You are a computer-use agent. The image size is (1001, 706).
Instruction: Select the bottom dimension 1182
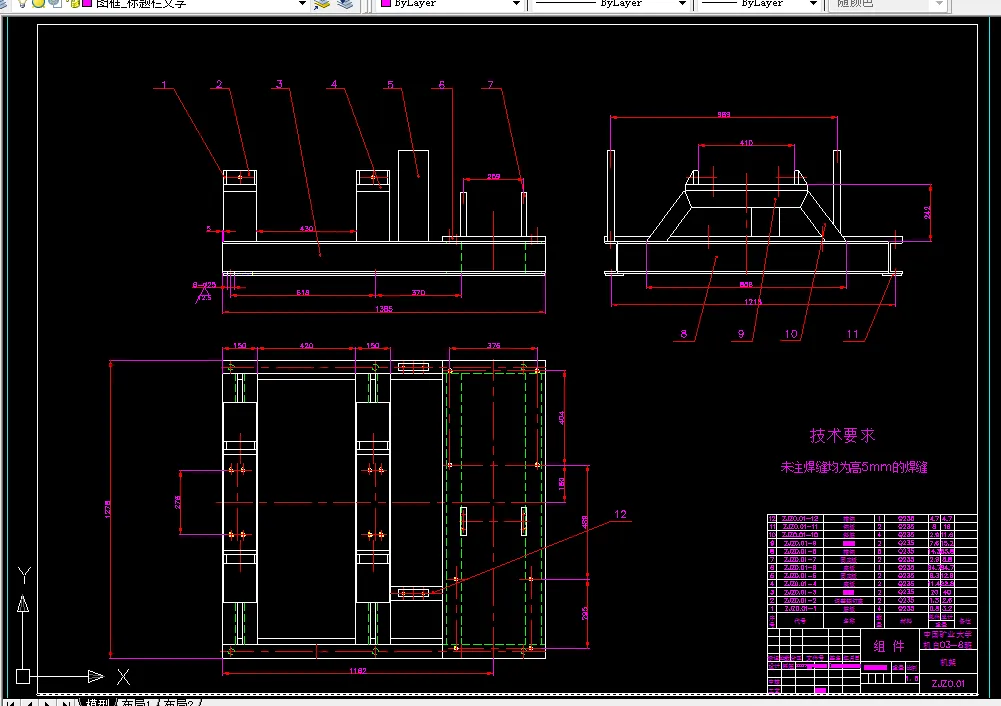[x=358, y=671]
